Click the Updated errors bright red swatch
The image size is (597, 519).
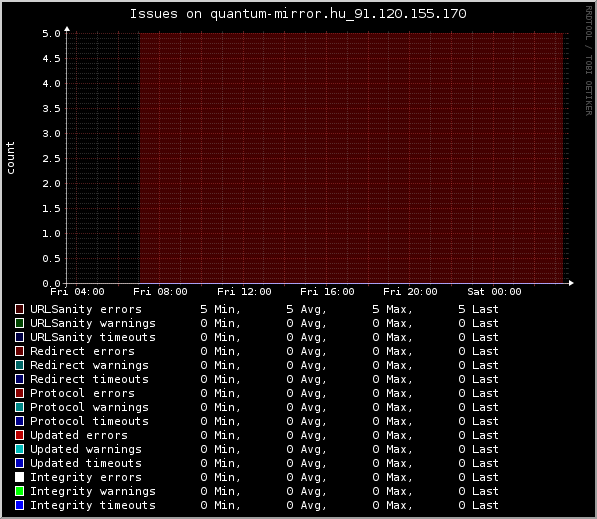click(19, 435)
